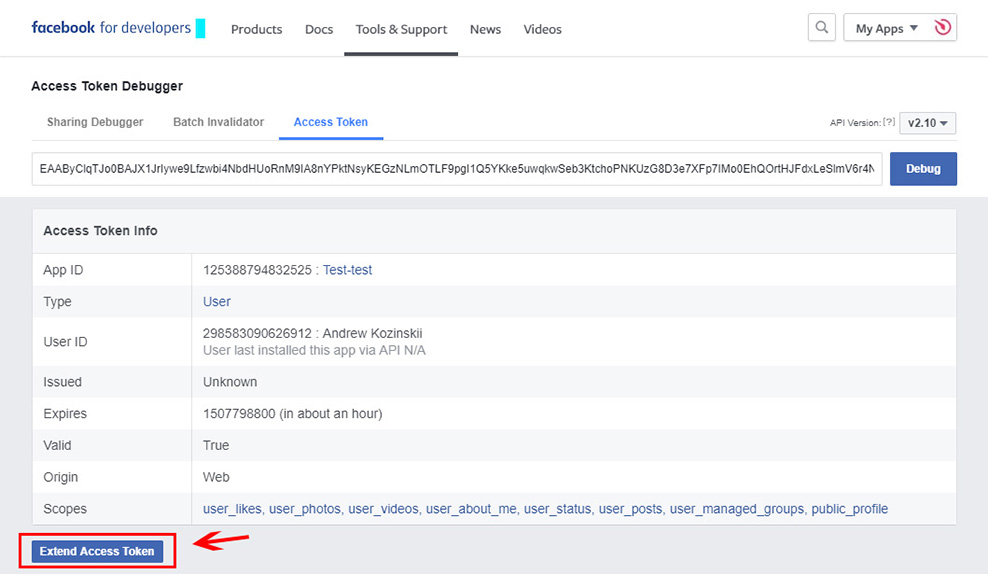Click the user_likes scope link
Image resolution: width=988 pixels, height=574 pixels.
coord(232,509)
